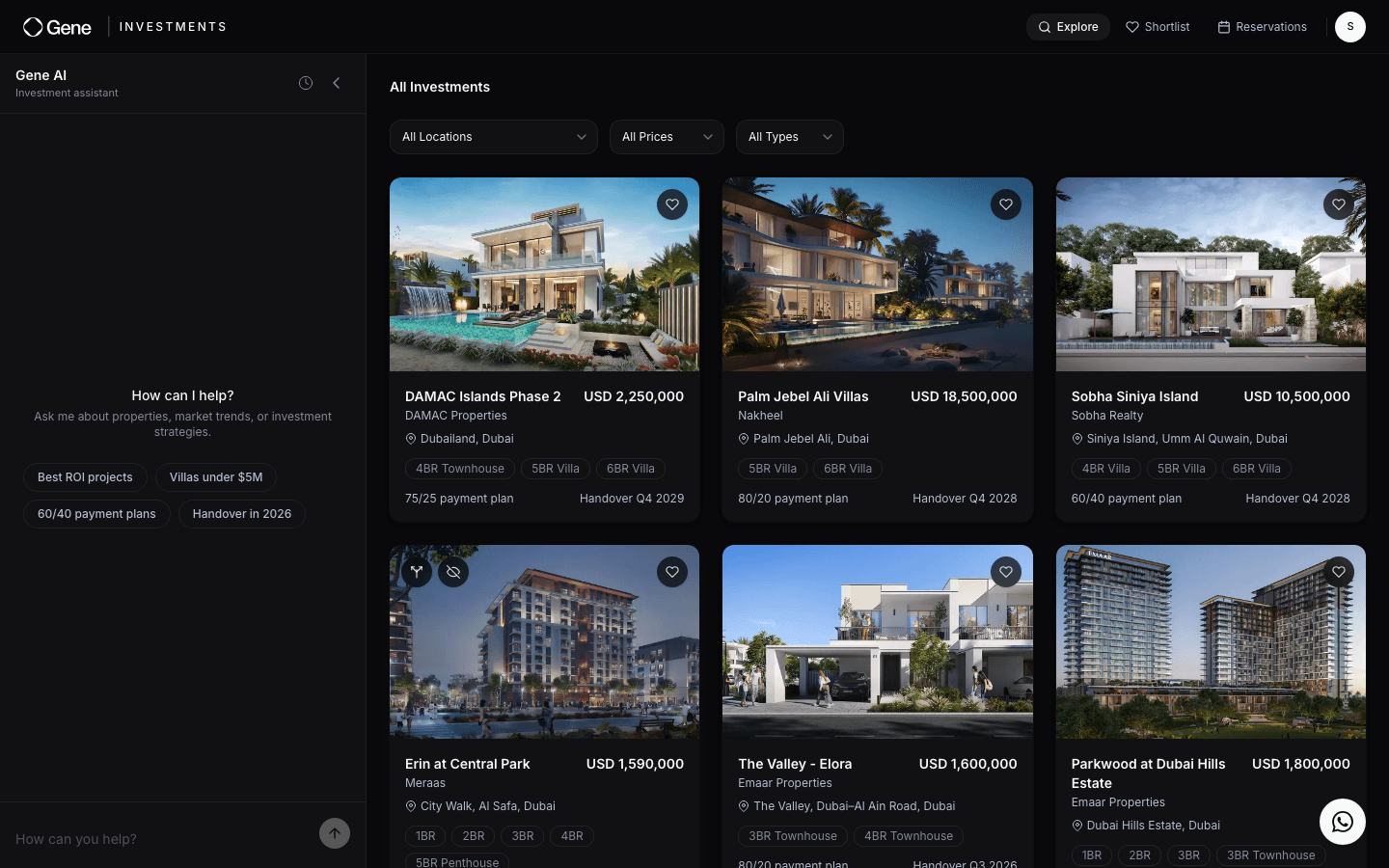Click the Best ROI projects suggestion chip
This screenshot has width=1389, height=868.
click(85, 476)
